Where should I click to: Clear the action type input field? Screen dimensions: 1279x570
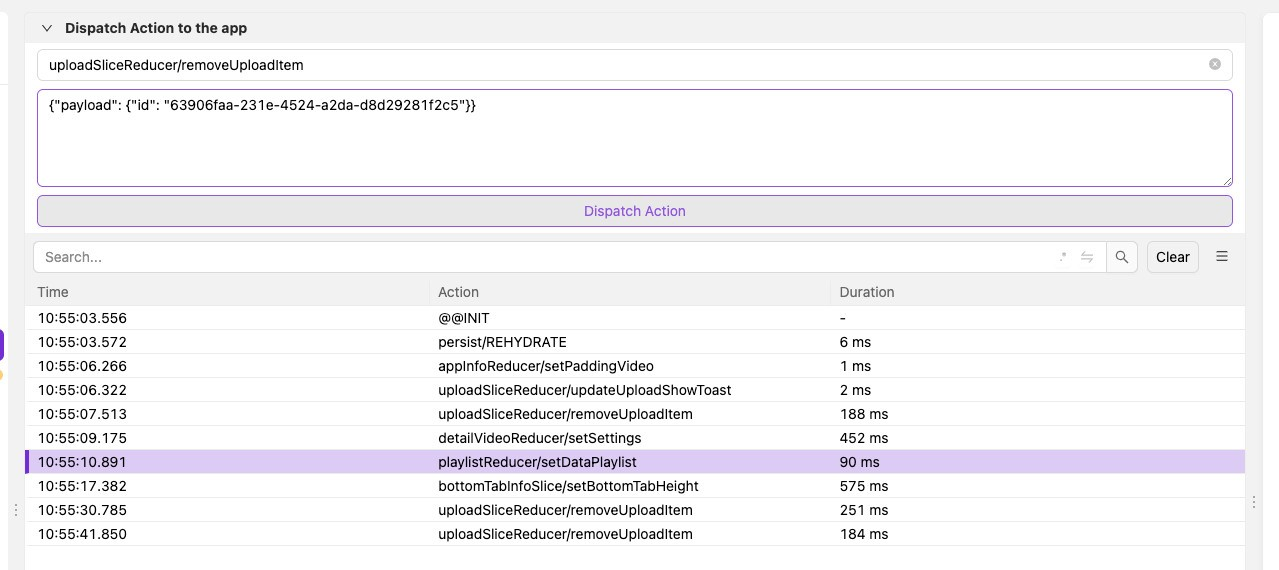click(1214, 64)
